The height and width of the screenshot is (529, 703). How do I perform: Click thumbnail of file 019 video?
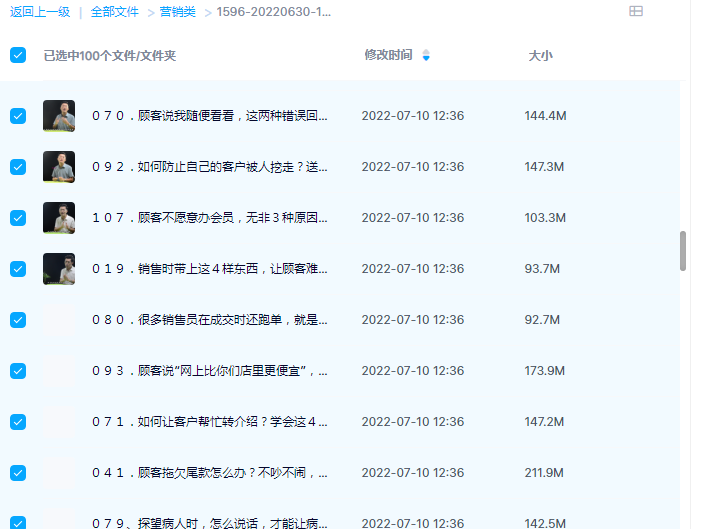pos(59,269)
